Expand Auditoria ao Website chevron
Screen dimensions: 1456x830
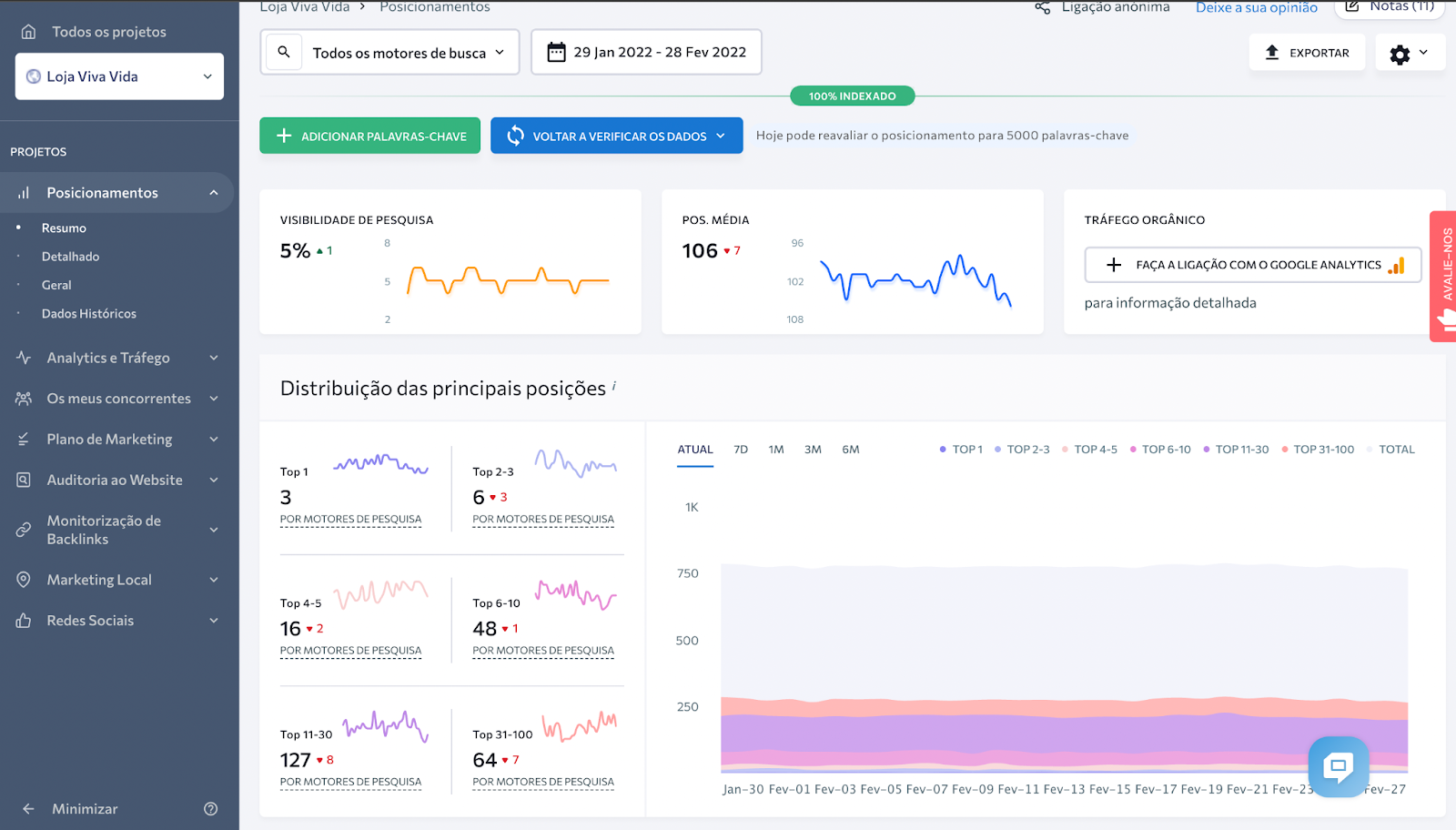[x=214, y=480]
